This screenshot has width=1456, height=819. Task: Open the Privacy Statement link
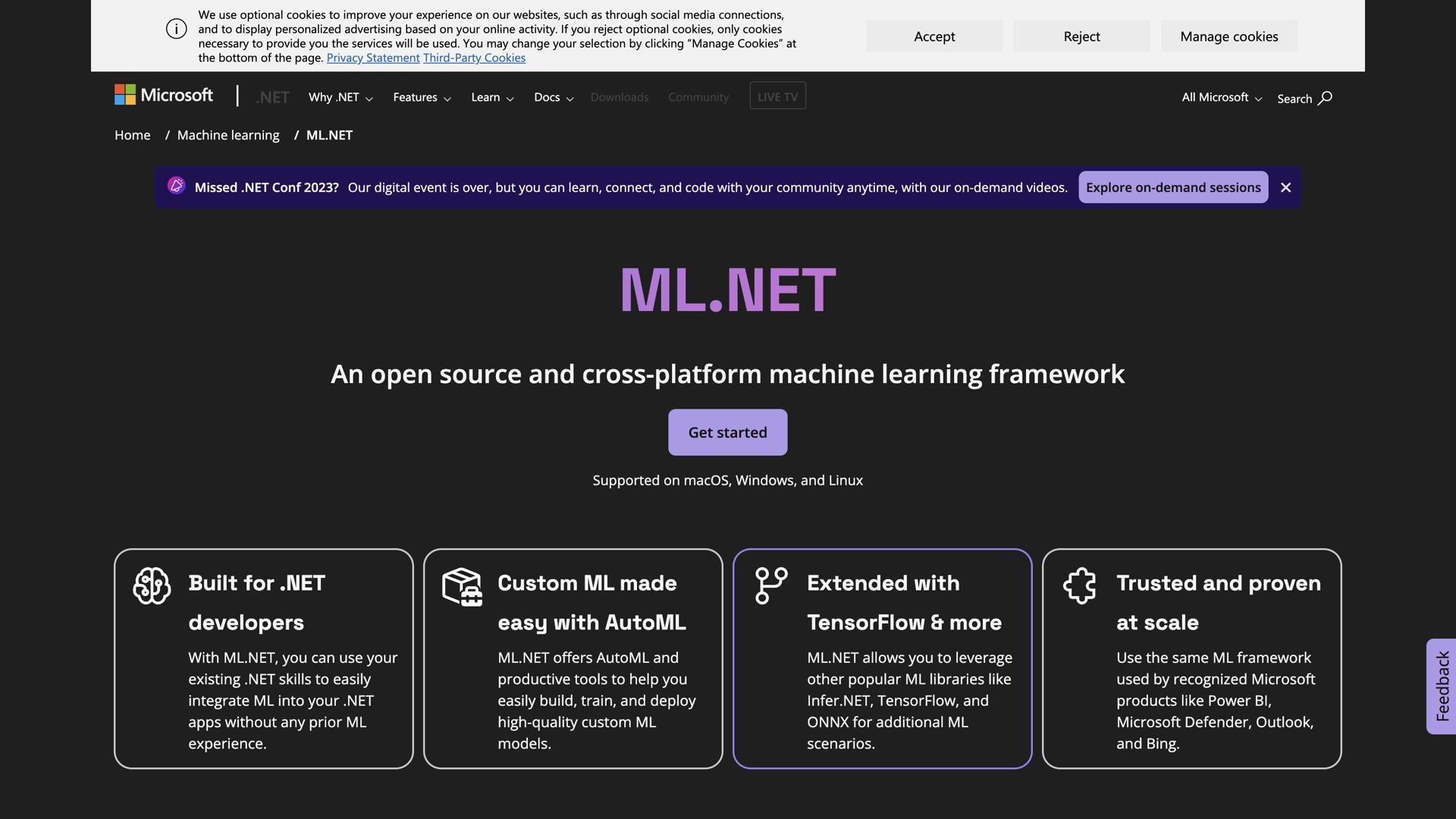(372, 58)
